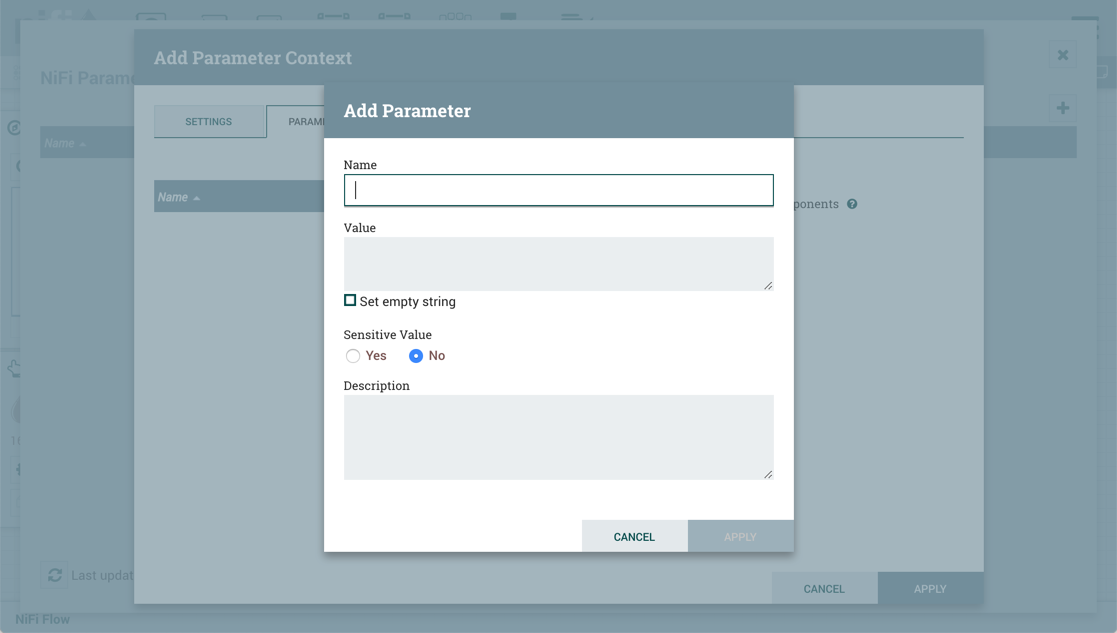Cancel the Add Parameter dialog

point(634,537)
